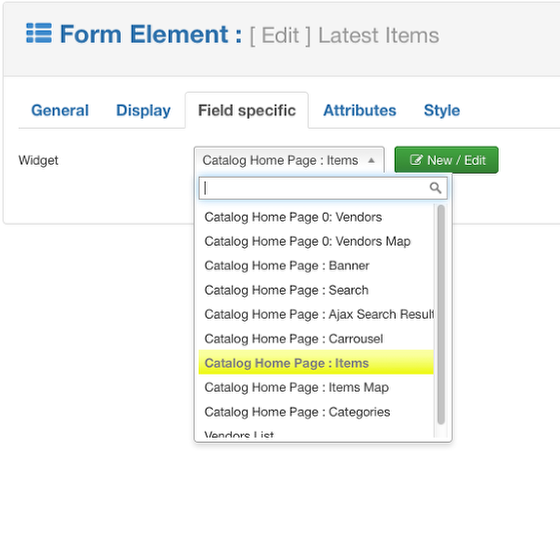Click the dropdown list scrollbar
The image size is (560, 539).
441,314
